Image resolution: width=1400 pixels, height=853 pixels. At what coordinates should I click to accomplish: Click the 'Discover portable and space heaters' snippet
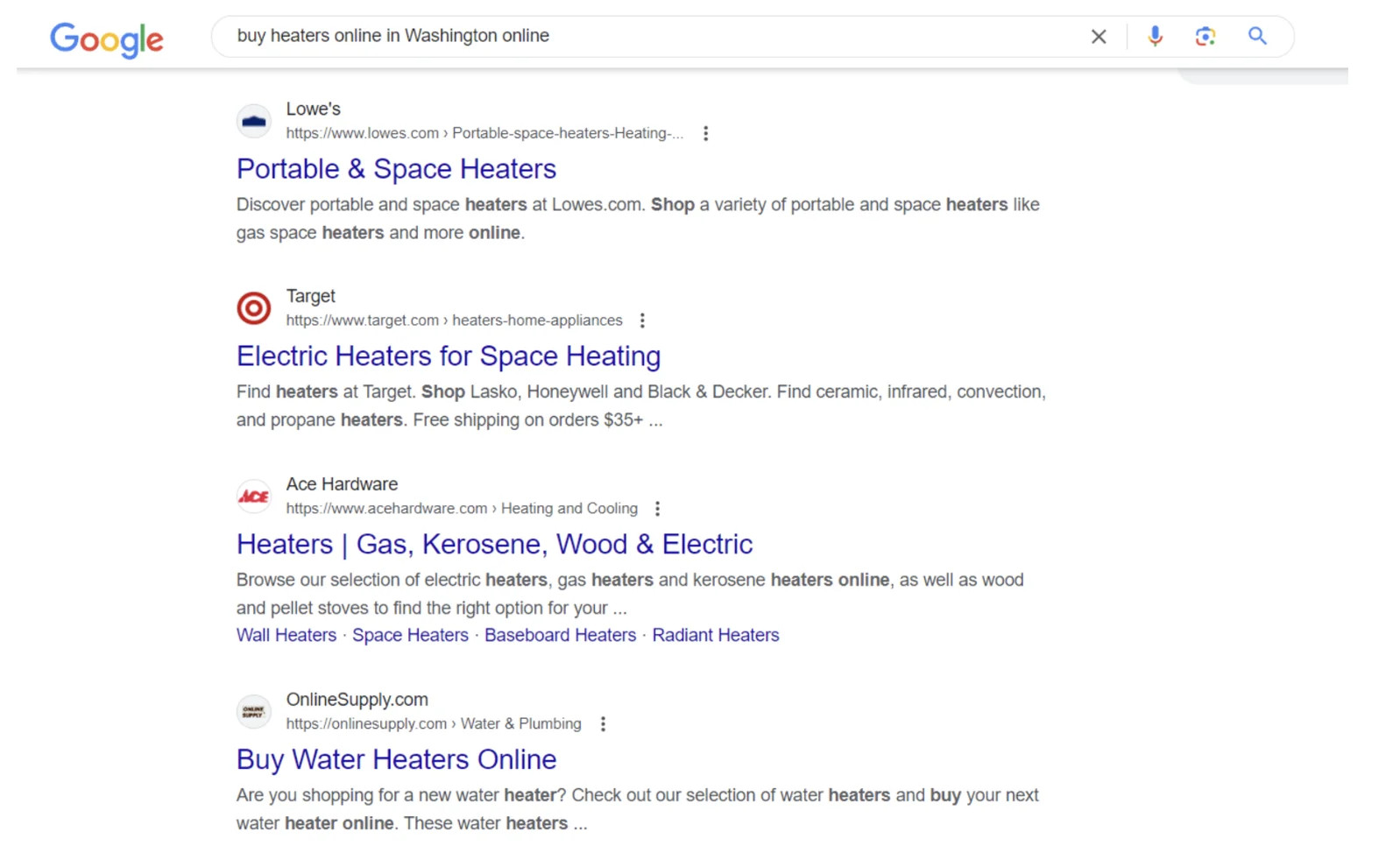(x=638, y=219)
